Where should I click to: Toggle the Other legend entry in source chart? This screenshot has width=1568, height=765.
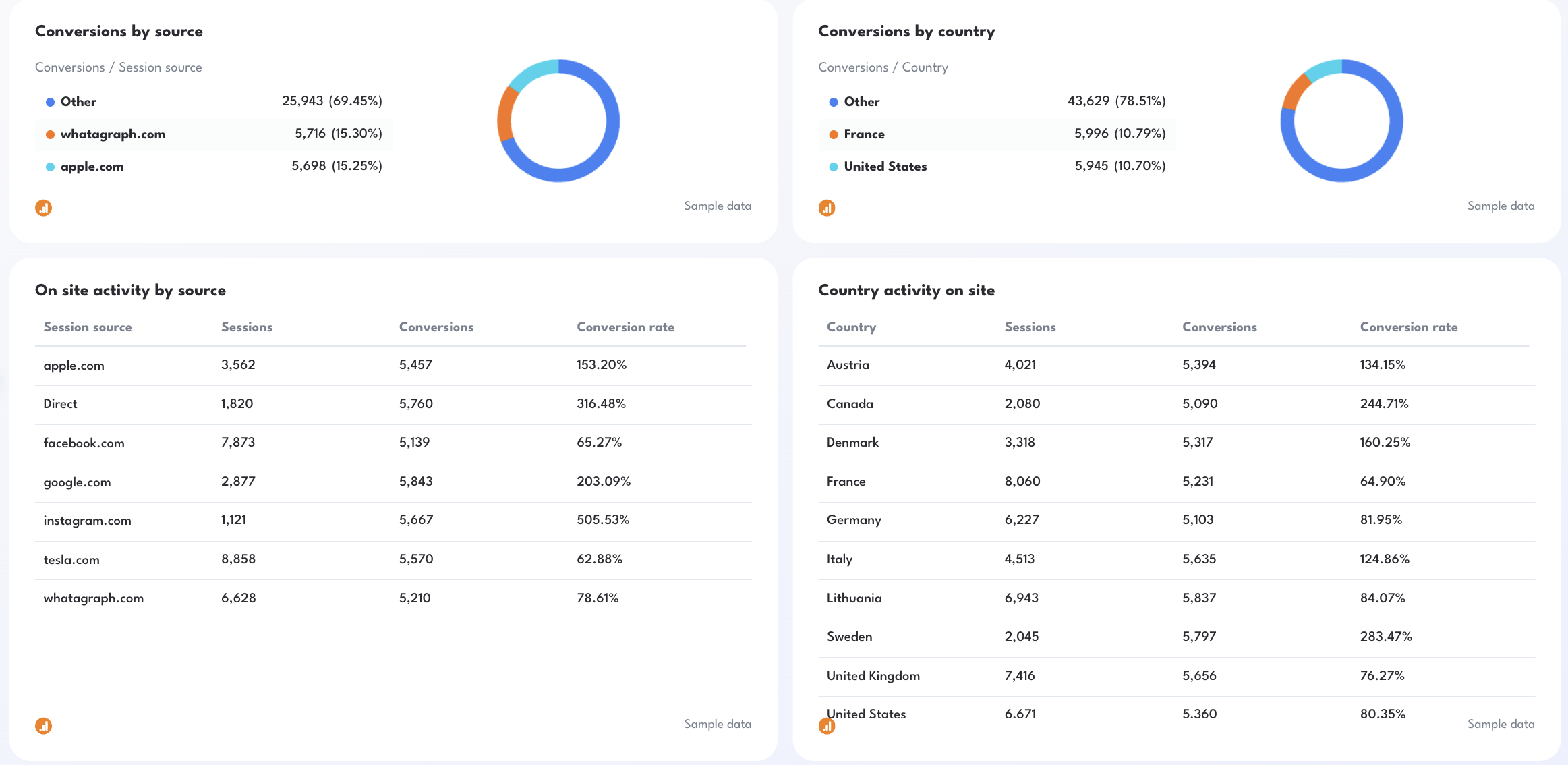(x=78, y=101)
